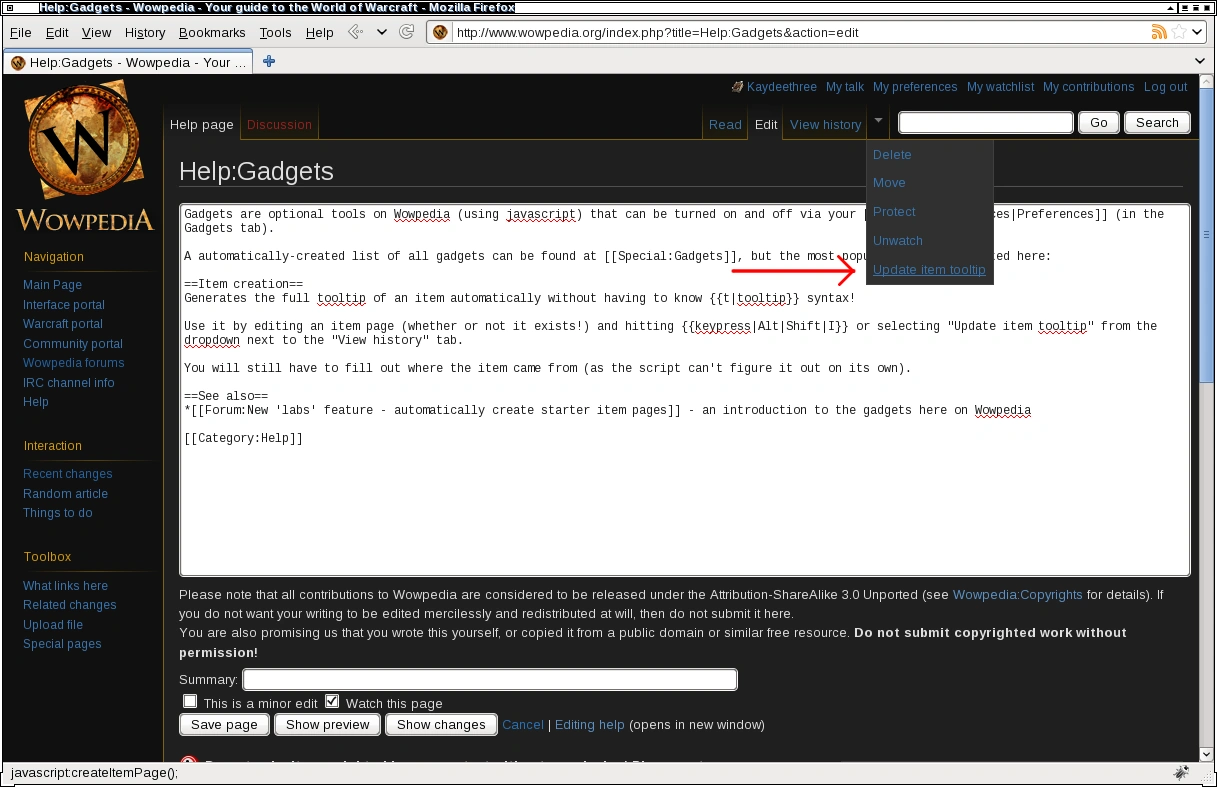This screenshot has width=1217, height=787.
Task: Click the Log out link
Action: point(1166,87)
